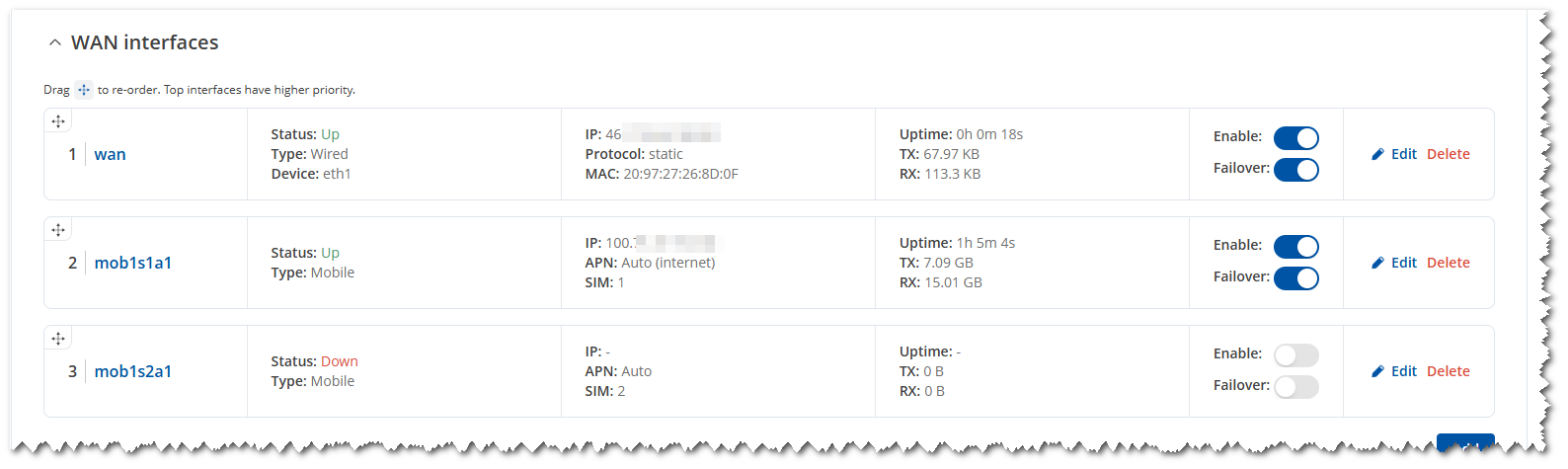Click the pencil icon in mob1s2a1 row

tap(1378, 371)
